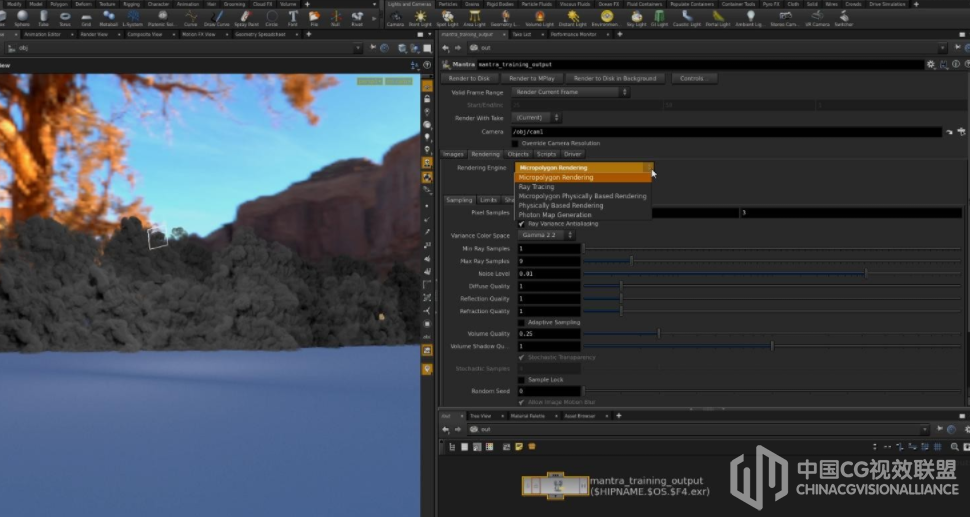This screenshot has width=970, height=517.
Task: Select the Spray Paint shelf tool
Action: point(245,18)
